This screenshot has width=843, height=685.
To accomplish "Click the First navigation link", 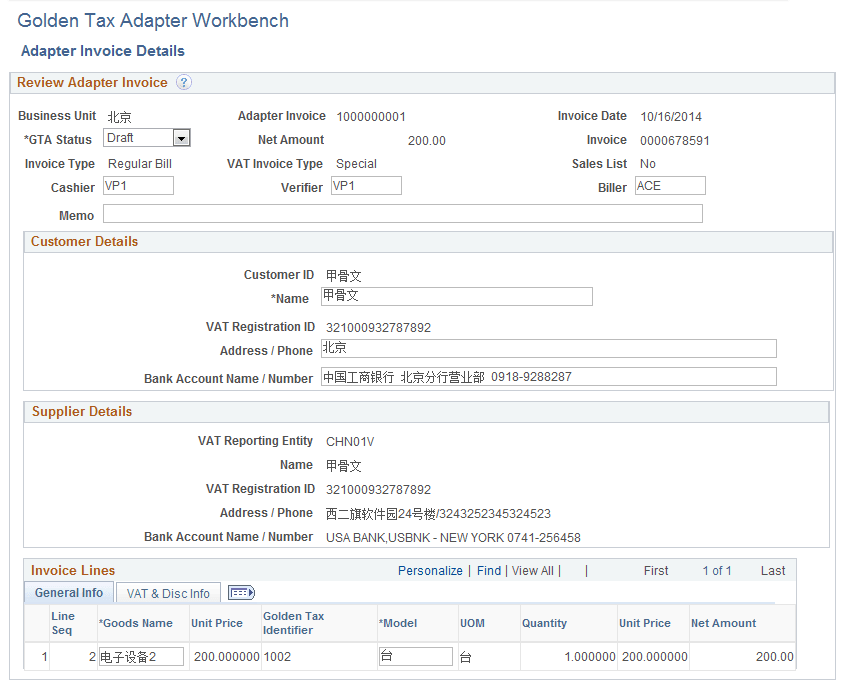I will pos(656,570).
